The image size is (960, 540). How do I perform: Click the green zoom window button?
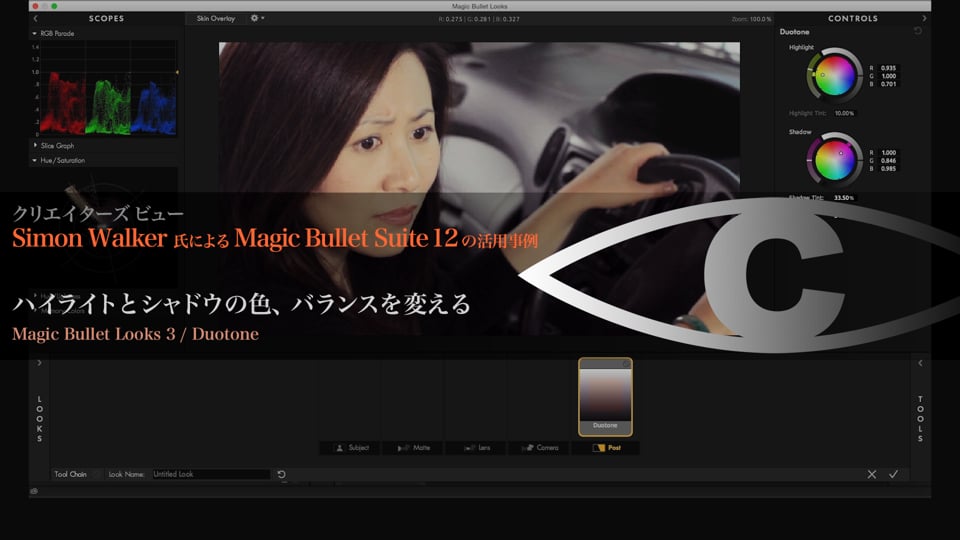[54, 6]
